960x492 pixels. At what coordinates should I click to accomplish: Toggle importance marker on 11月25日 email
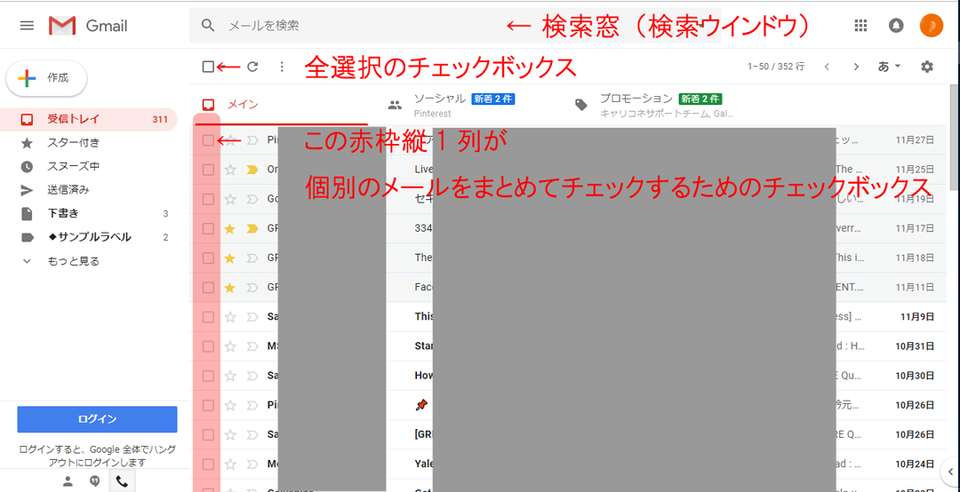click(x=252, y=170)
